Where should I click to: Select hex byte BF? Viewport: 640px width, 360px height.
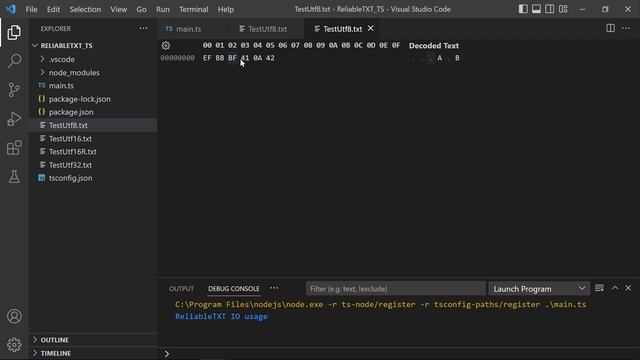click(232, 58)
